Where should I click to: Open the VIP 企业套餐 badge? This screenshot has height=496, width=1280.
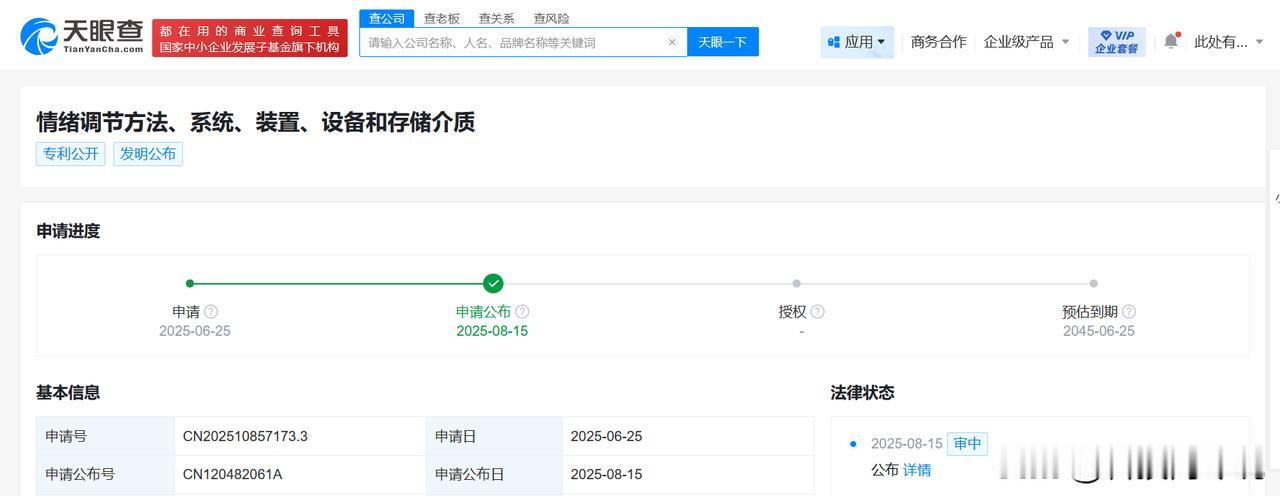click(x=1117, y=42)
